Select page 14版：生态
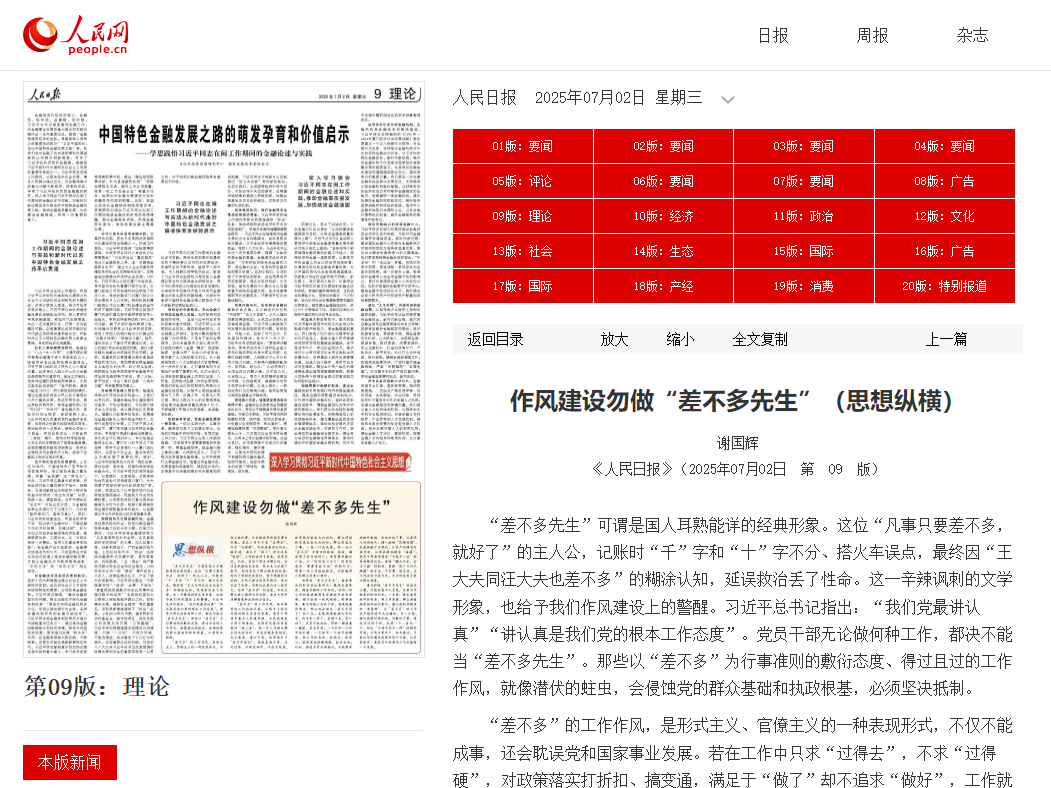Screen dimensions: 1051x788 [x=664, y=251]
